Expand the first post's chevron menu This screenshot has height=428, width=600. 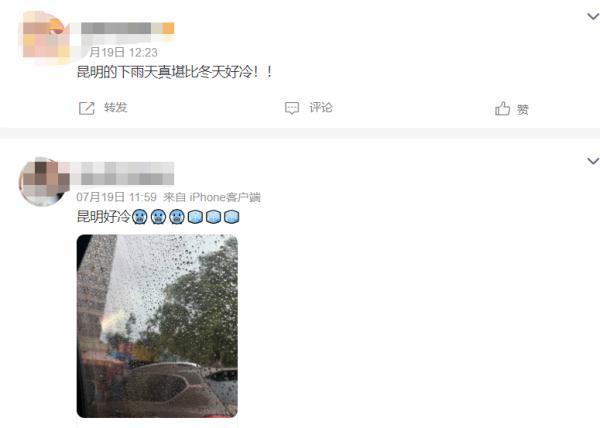(x=593, y=16)
